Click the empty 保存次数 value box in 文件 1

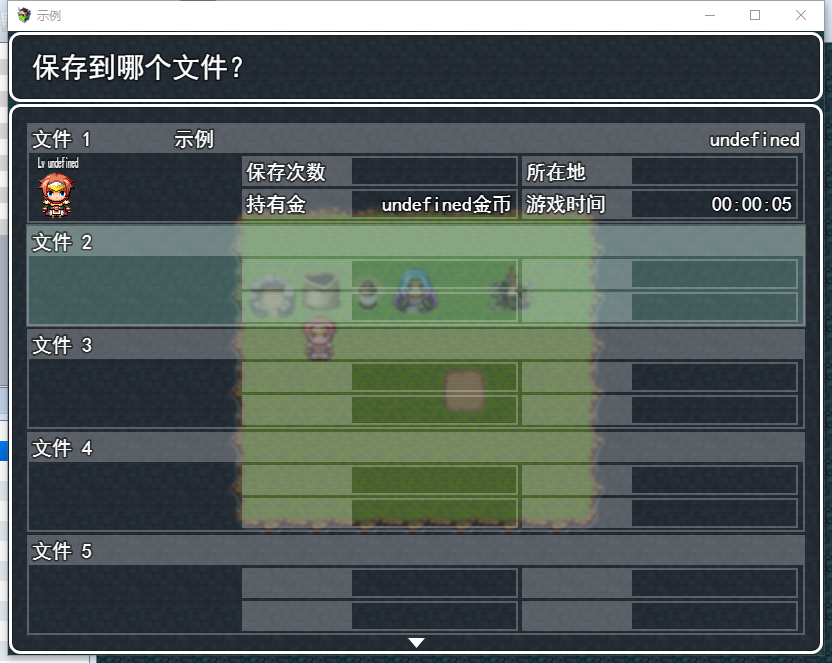click(434, 171)
